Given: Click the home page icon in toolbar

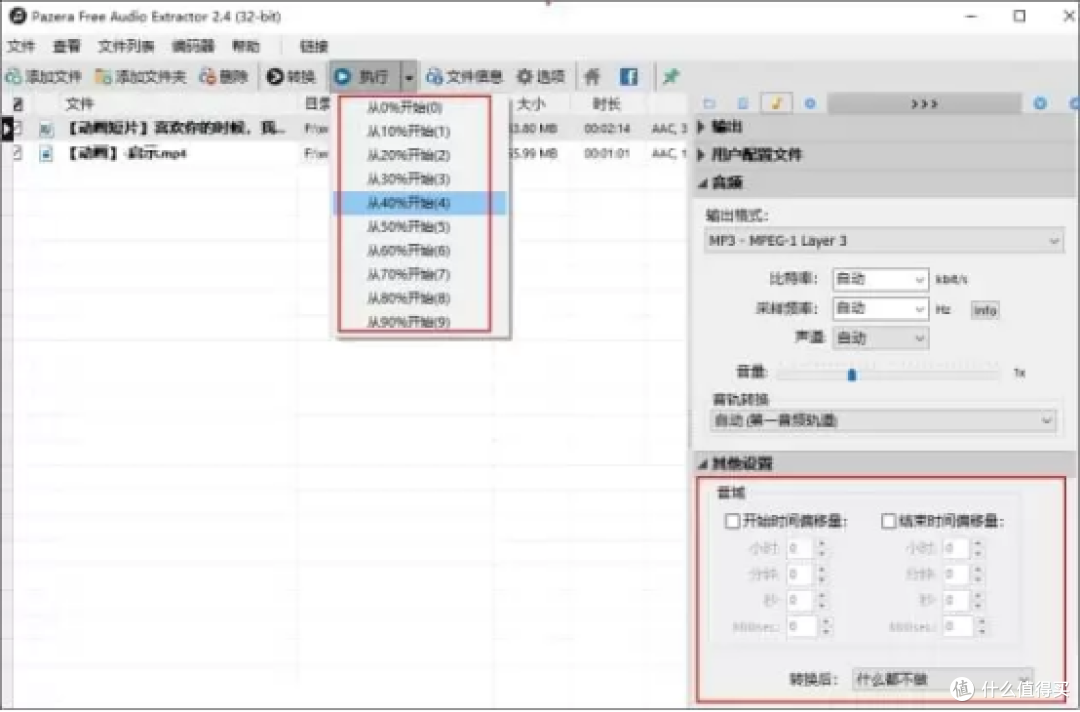Looking at the screenshot, I should pyautogui.click(x=592, y=76).
